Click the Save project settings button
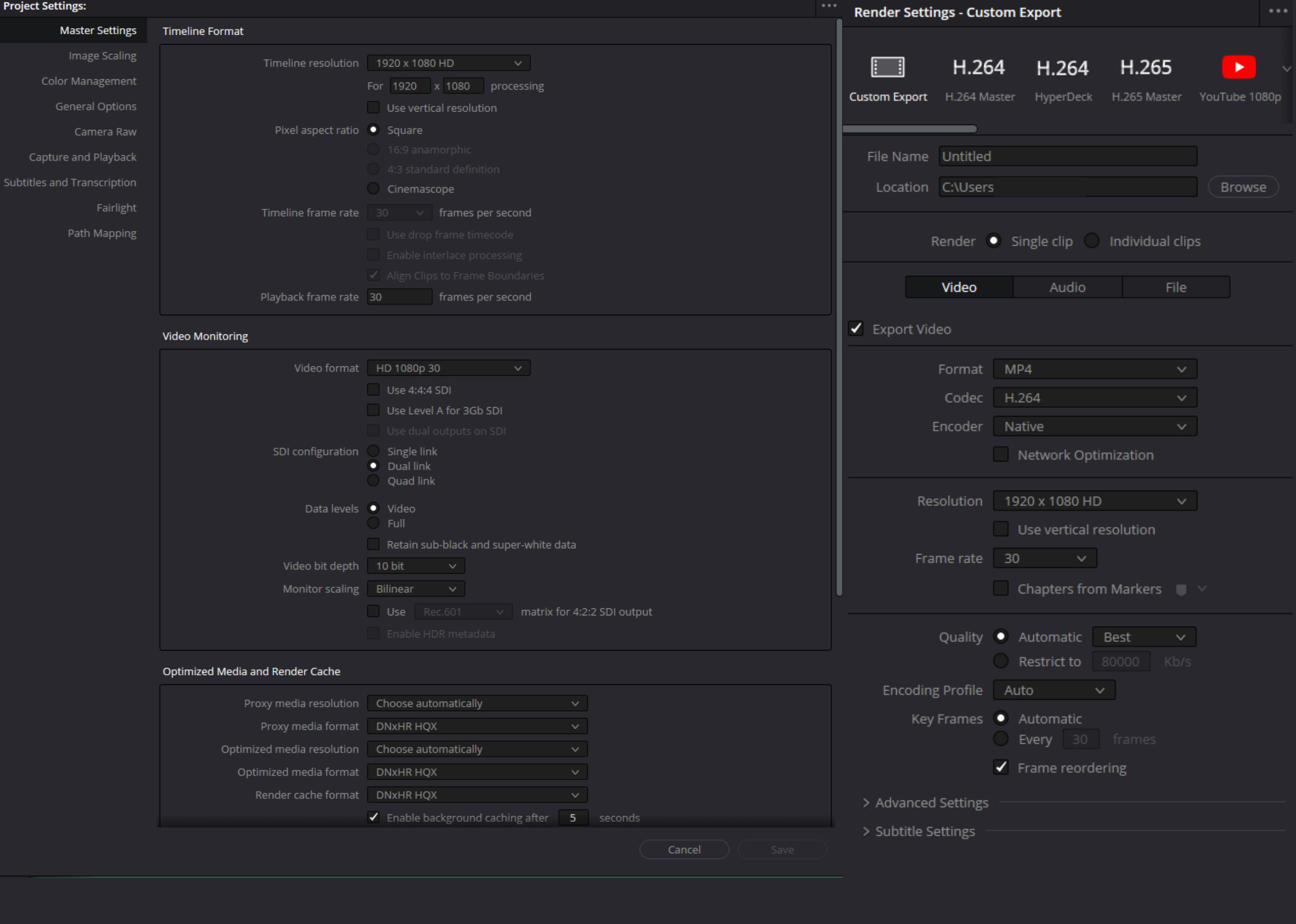The width and height of the screenshot is (1296, 924). tap(783, 849)
